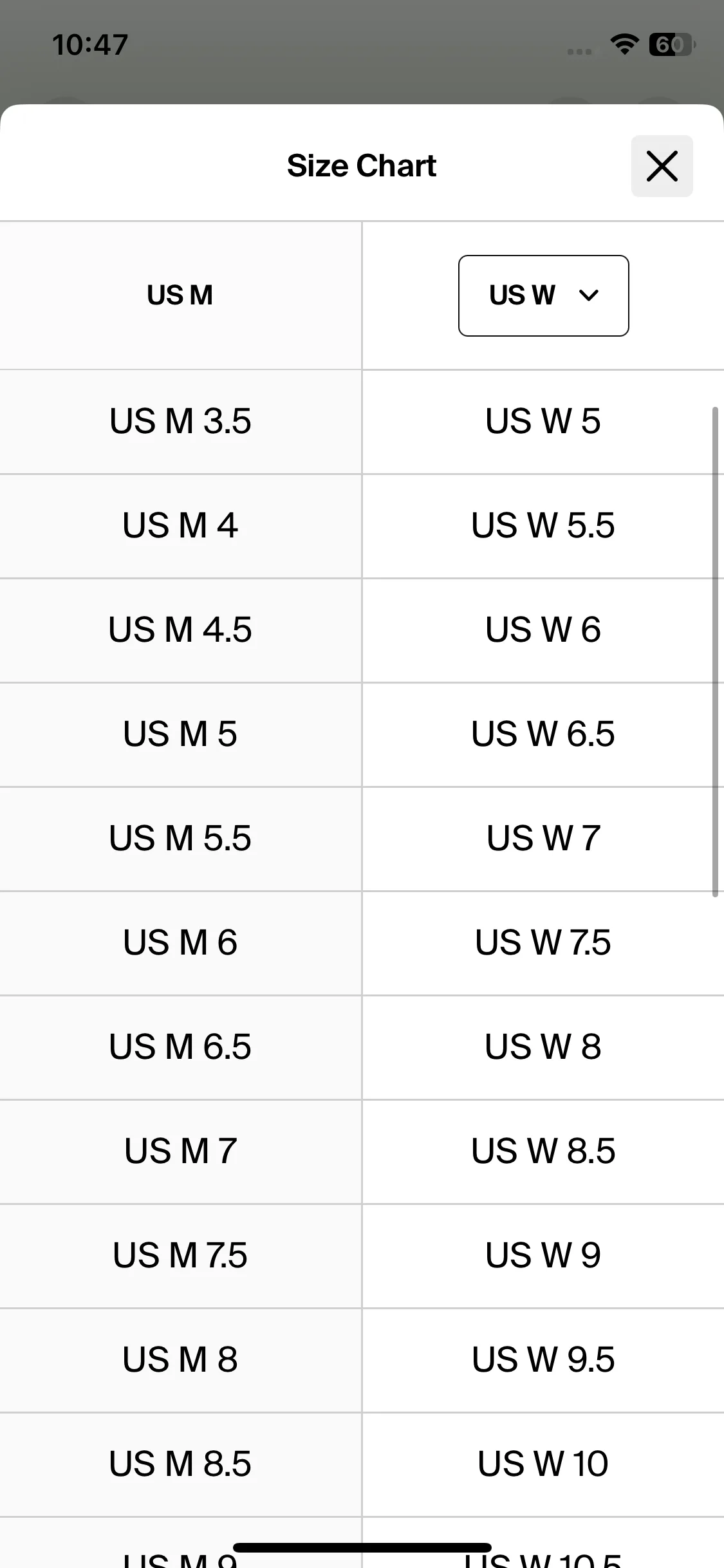Image resolution: width=724 pixels, height=1568 pixels.
Task: Tap the Wi-Fi status icon
Action: [624, 44]
